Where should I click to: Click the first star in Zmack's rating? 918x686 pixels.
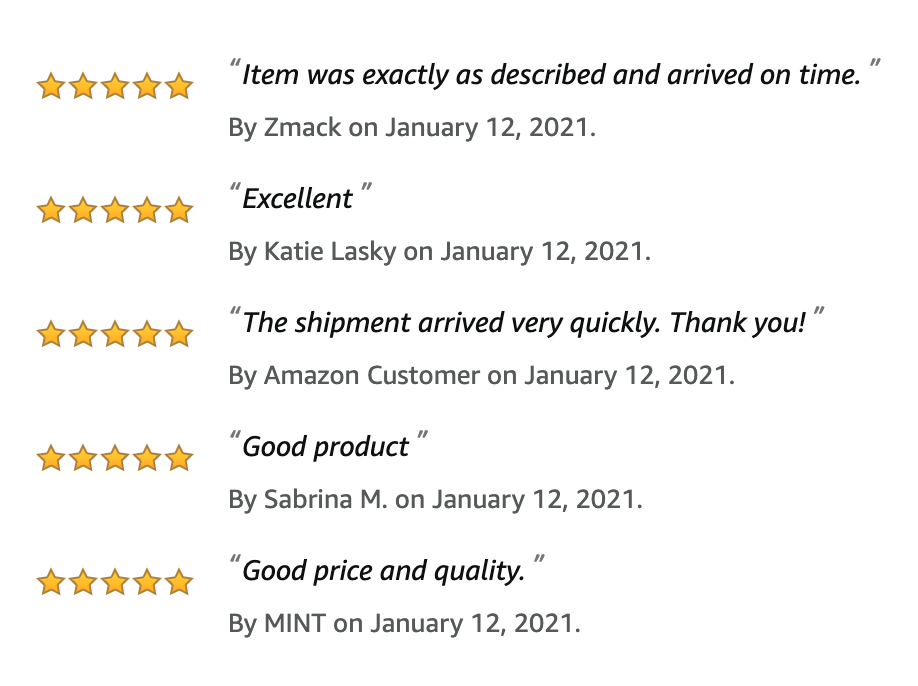51,86
